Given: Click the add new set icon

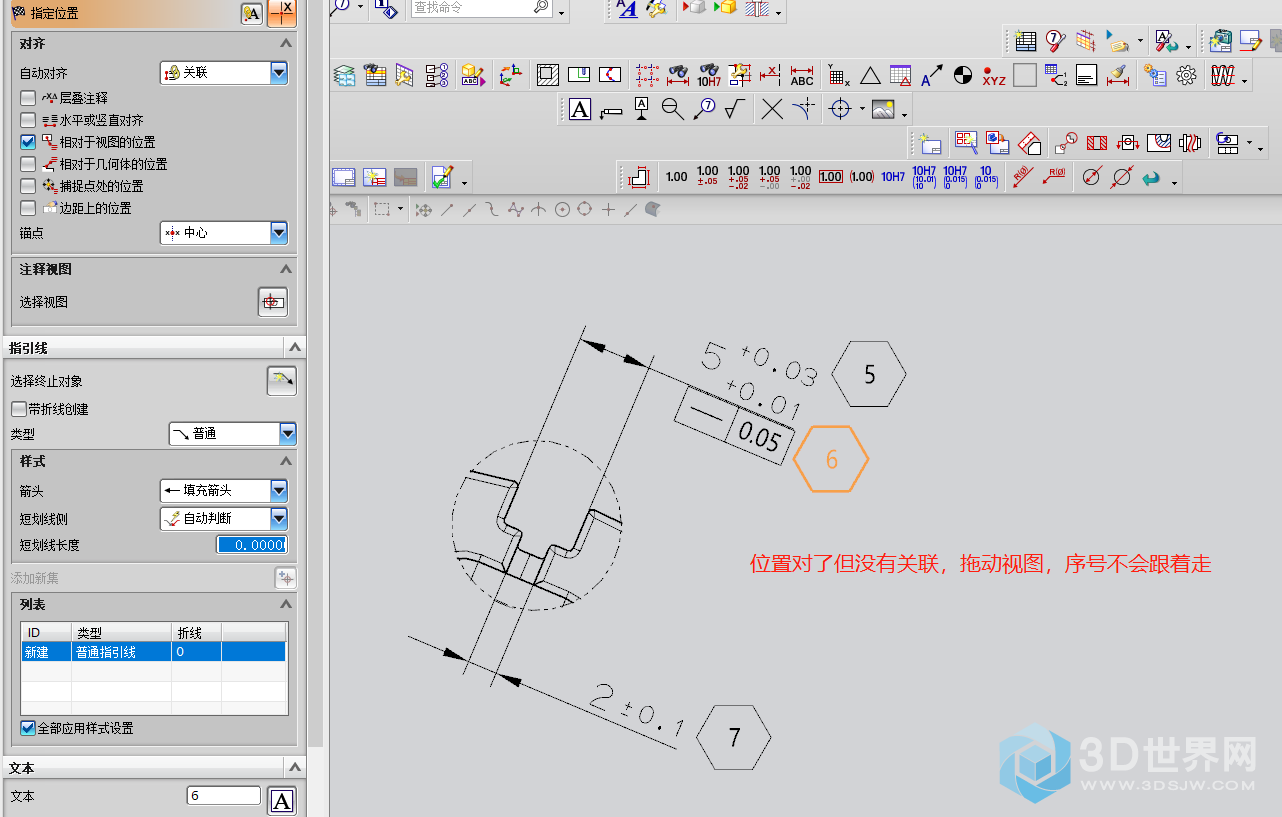Looking at the screenshot, I should (286, 578).
